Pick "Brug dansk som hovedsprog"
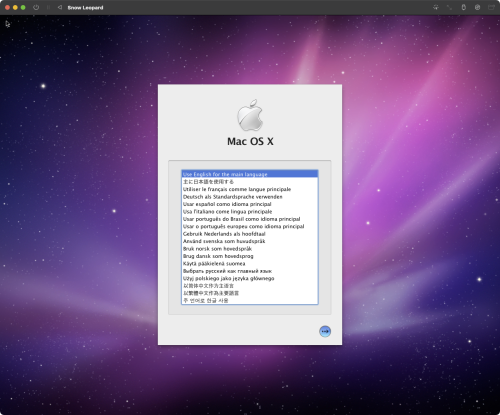500x415 pixels. [x=250, y=256]
